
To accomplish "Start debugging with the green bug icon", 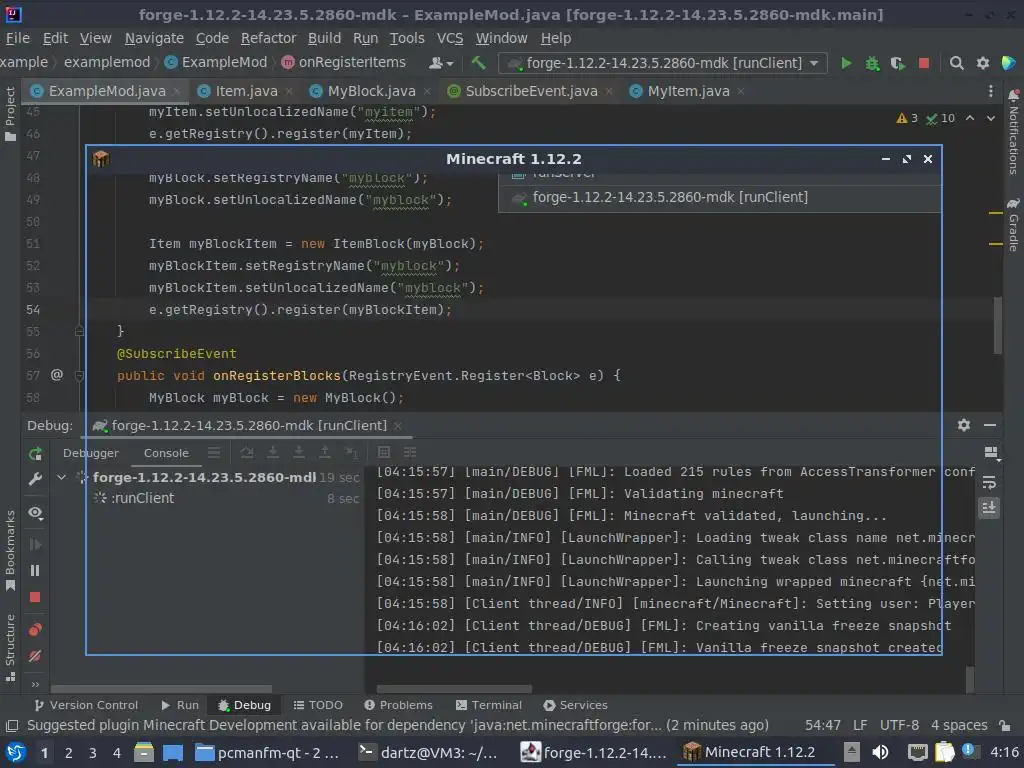I will pos(872,63).
